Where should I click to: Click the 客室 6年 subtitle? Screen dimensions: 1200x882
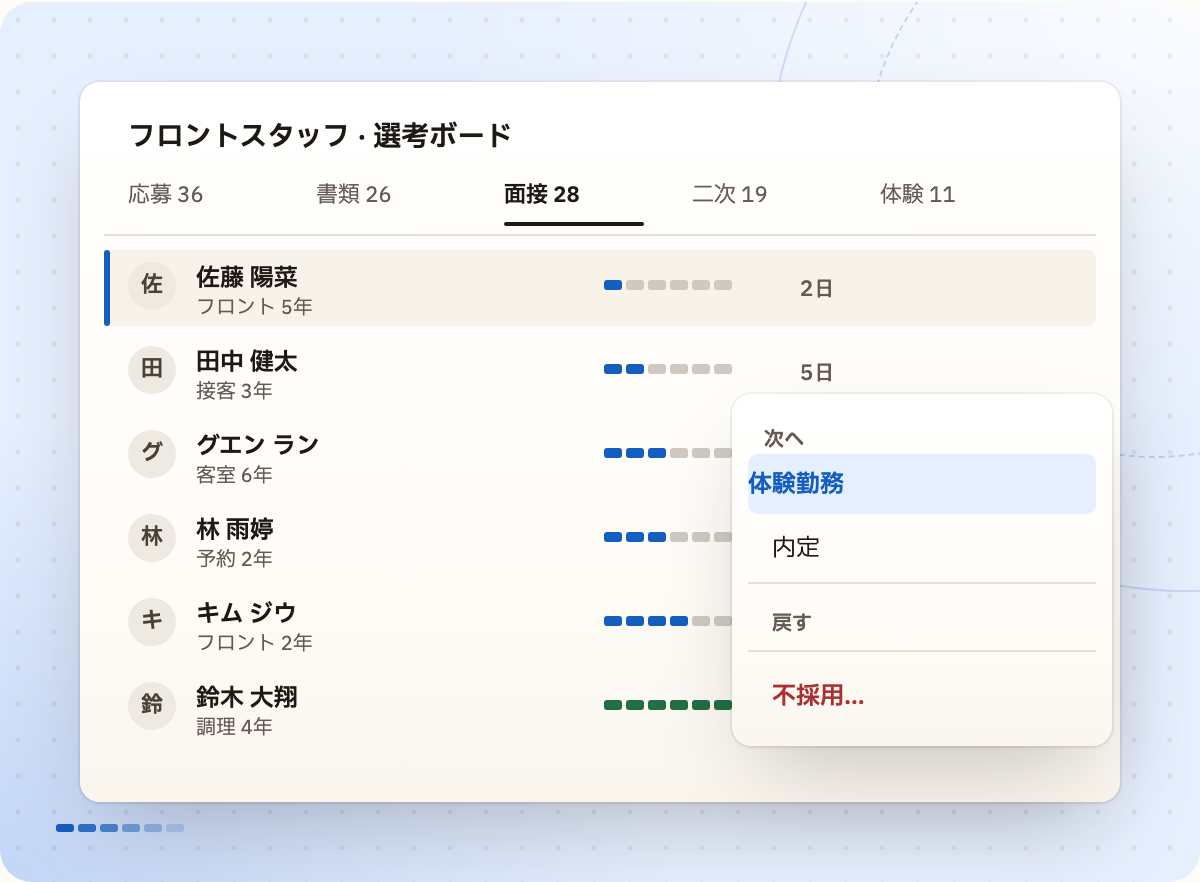[235, 475]
